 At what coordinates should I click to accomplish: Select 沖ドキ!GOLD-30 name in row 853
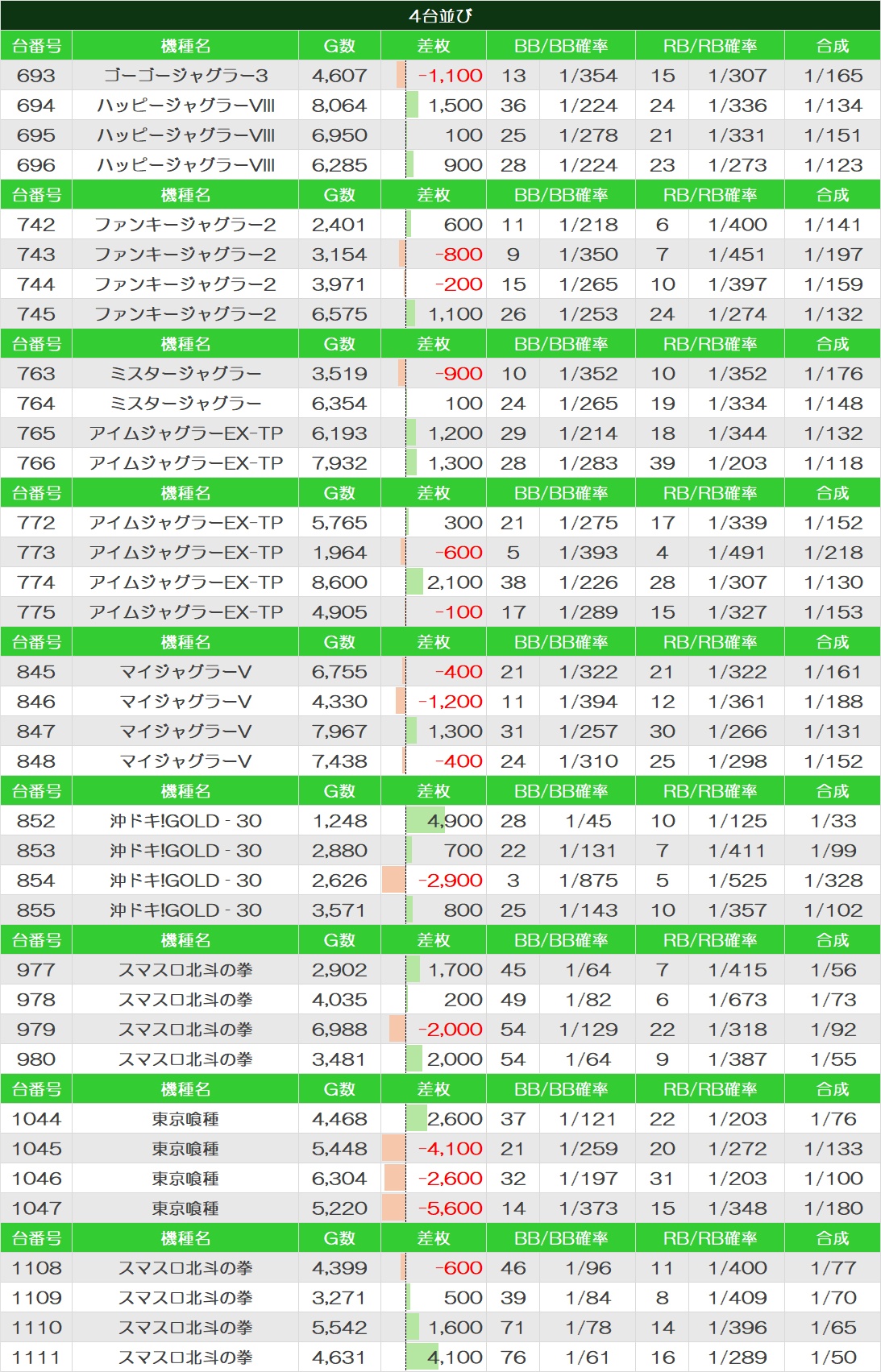pos(185,851)
